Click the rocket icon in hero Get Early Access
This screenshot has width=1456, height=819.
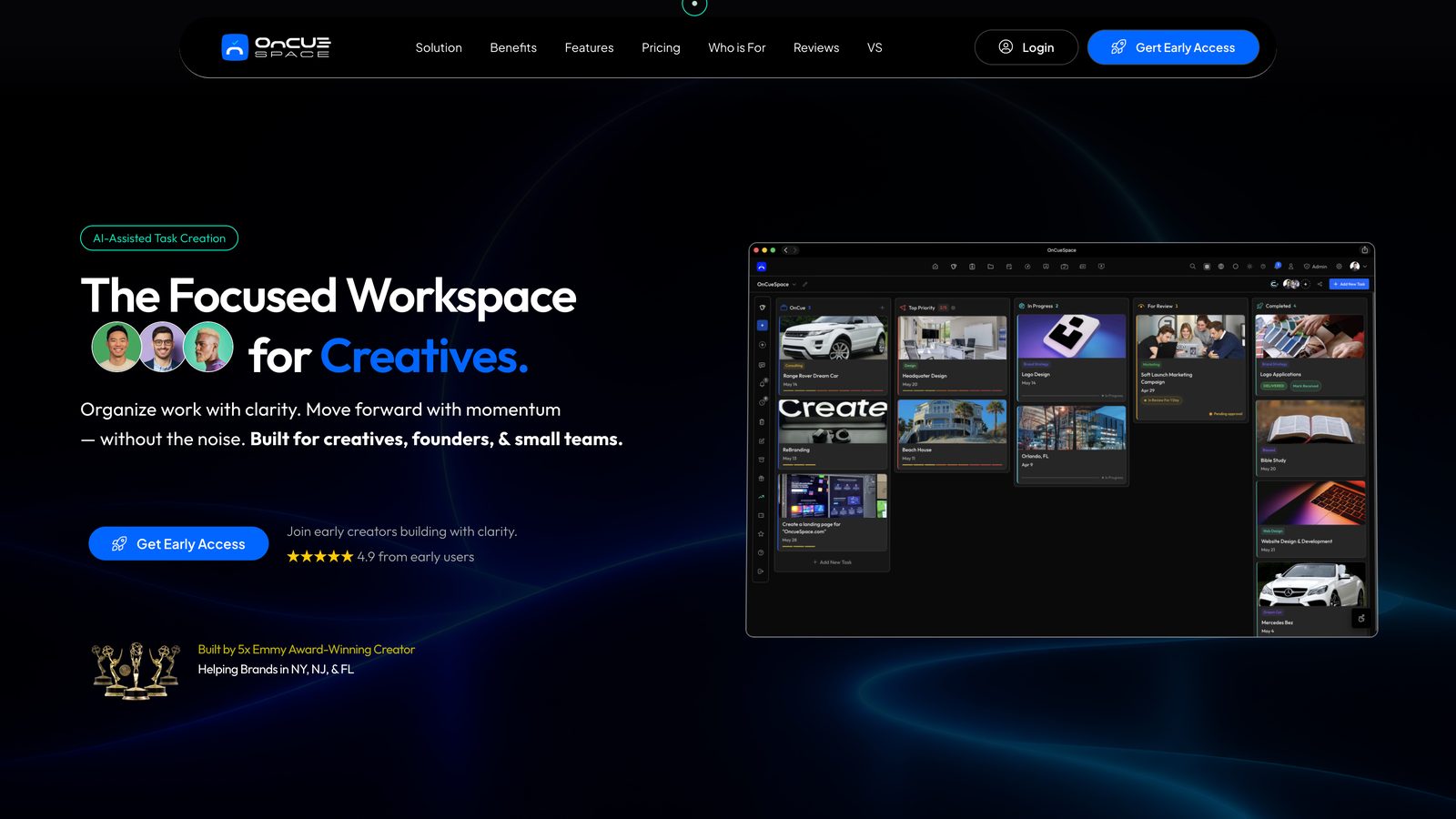coord(119,543)
